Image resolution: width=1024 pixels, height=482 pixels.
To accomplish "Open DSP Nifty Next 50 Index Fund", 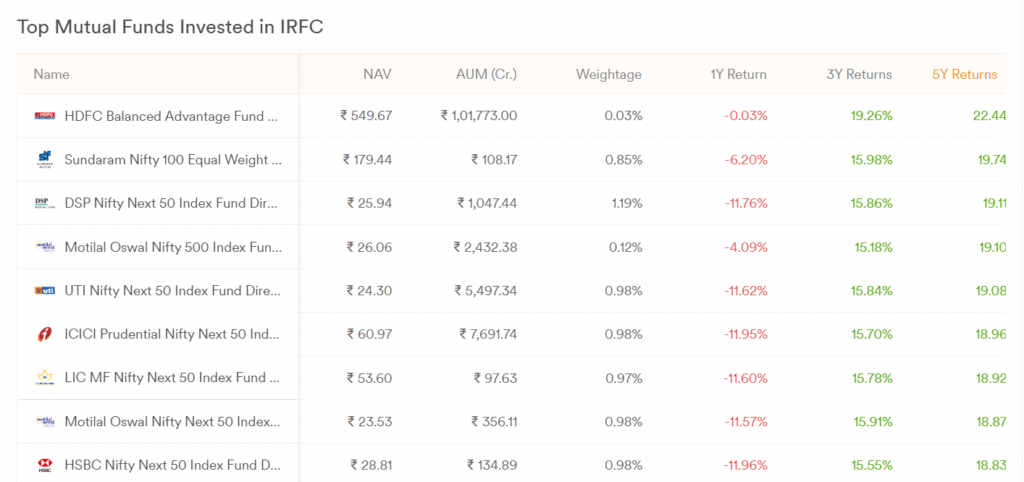I will pyautogui.click(x=172, y=204).
